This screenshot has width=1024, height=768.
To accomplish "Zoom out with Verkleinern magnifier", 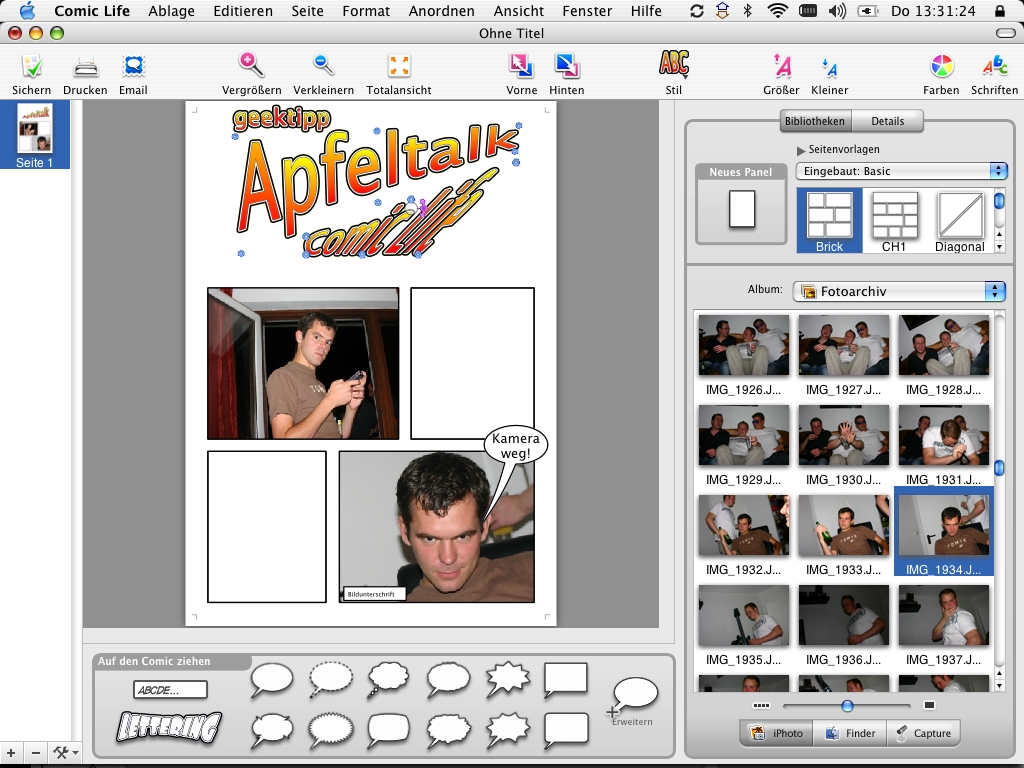I will (x=323, y=65).
